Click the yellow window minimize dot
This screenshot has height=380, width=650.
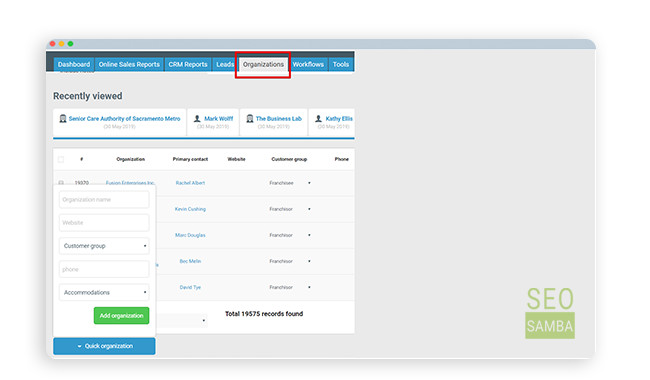(61, 44)
